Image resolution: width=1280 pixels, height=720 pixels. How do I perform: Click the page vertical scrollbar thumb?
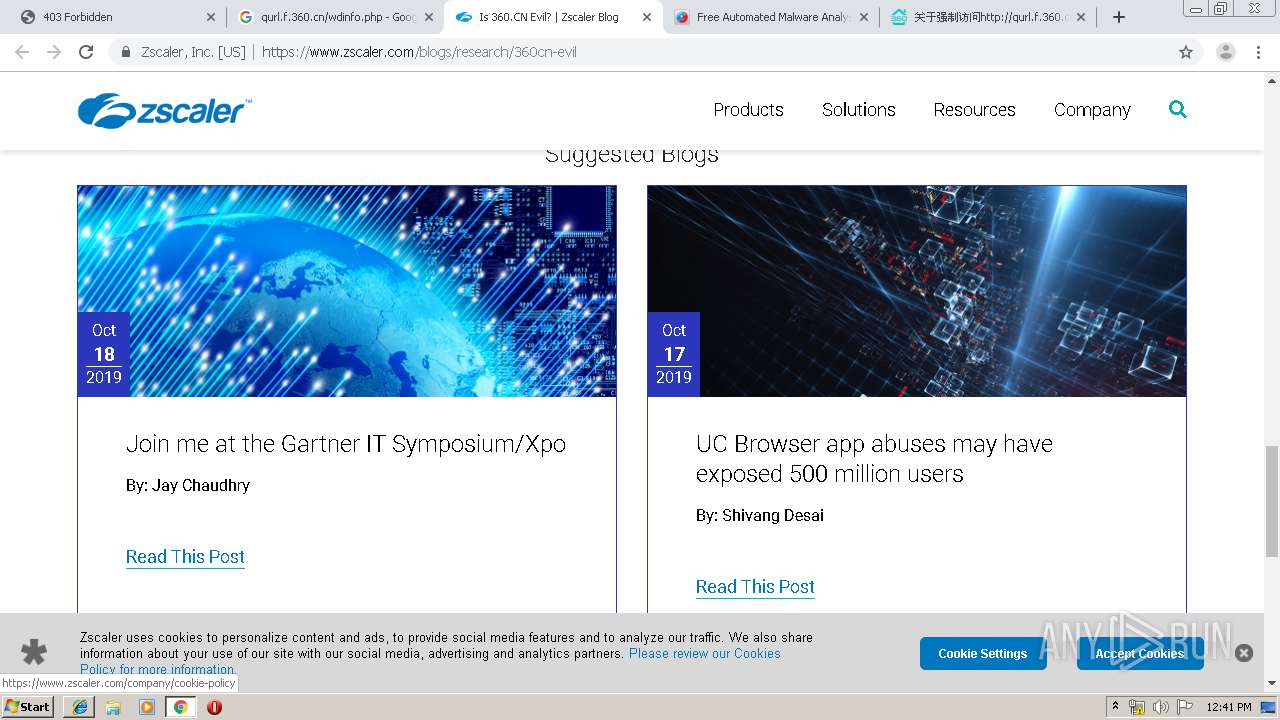(1272, 501)
